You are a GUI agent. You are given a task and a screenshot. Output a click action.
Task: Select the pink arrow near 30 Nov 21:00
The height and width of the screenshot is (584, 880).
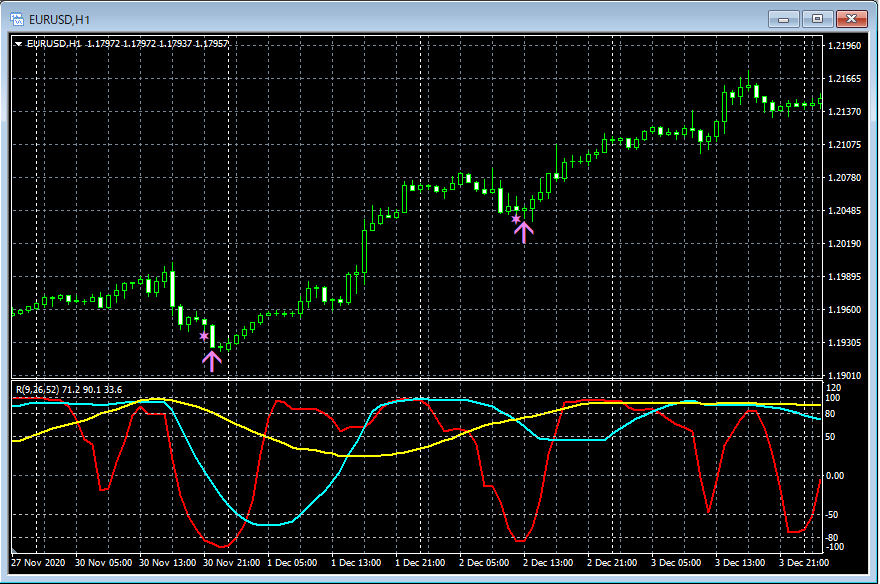212,361
